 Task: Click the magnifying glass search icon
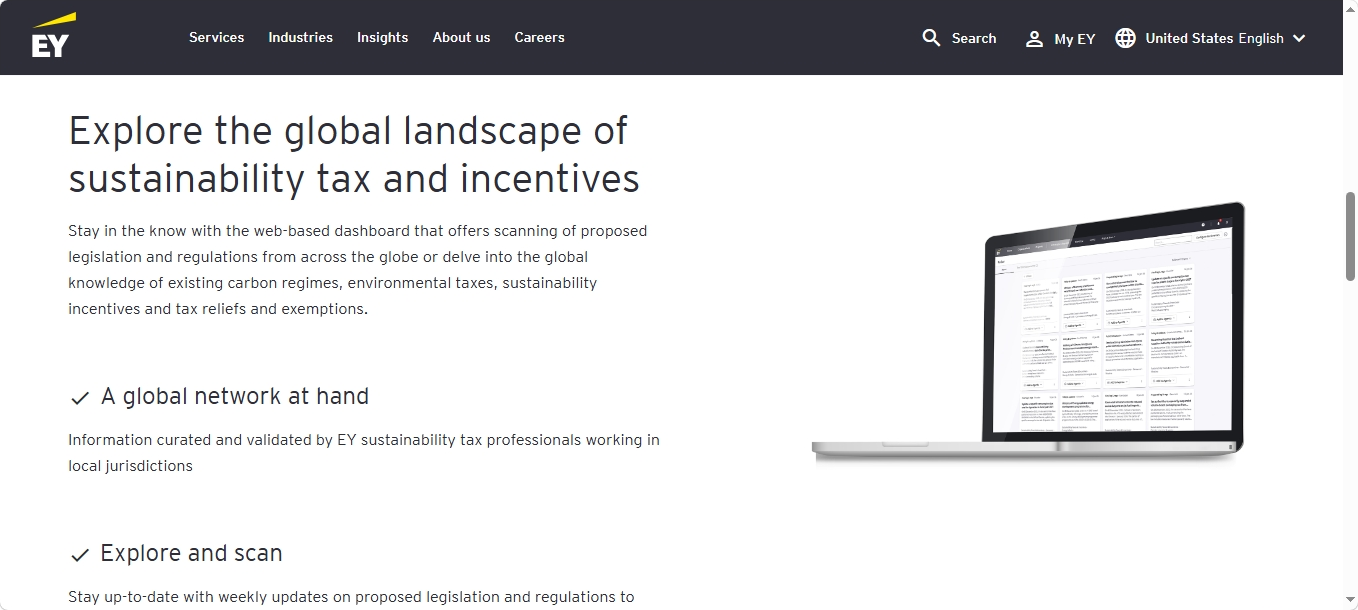931,38
